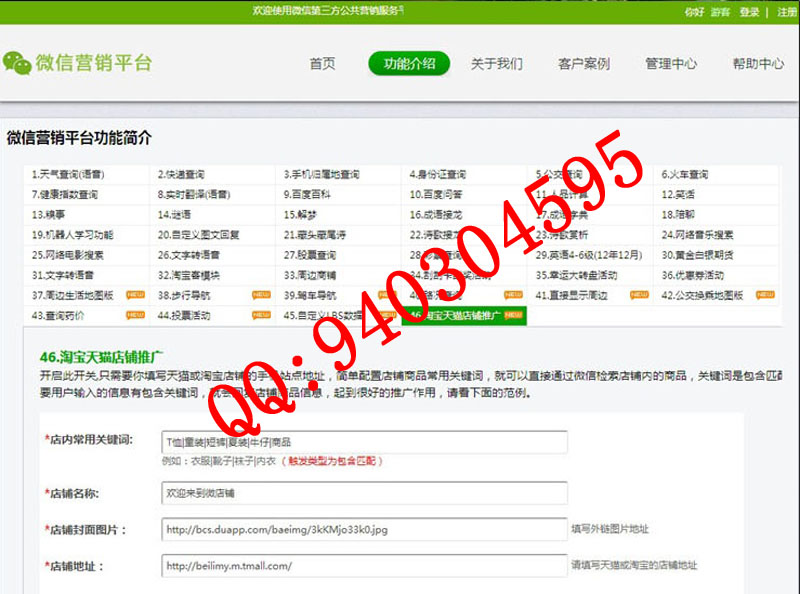Go to 关于我们 in the navigation bar

[x=496, y=64]
